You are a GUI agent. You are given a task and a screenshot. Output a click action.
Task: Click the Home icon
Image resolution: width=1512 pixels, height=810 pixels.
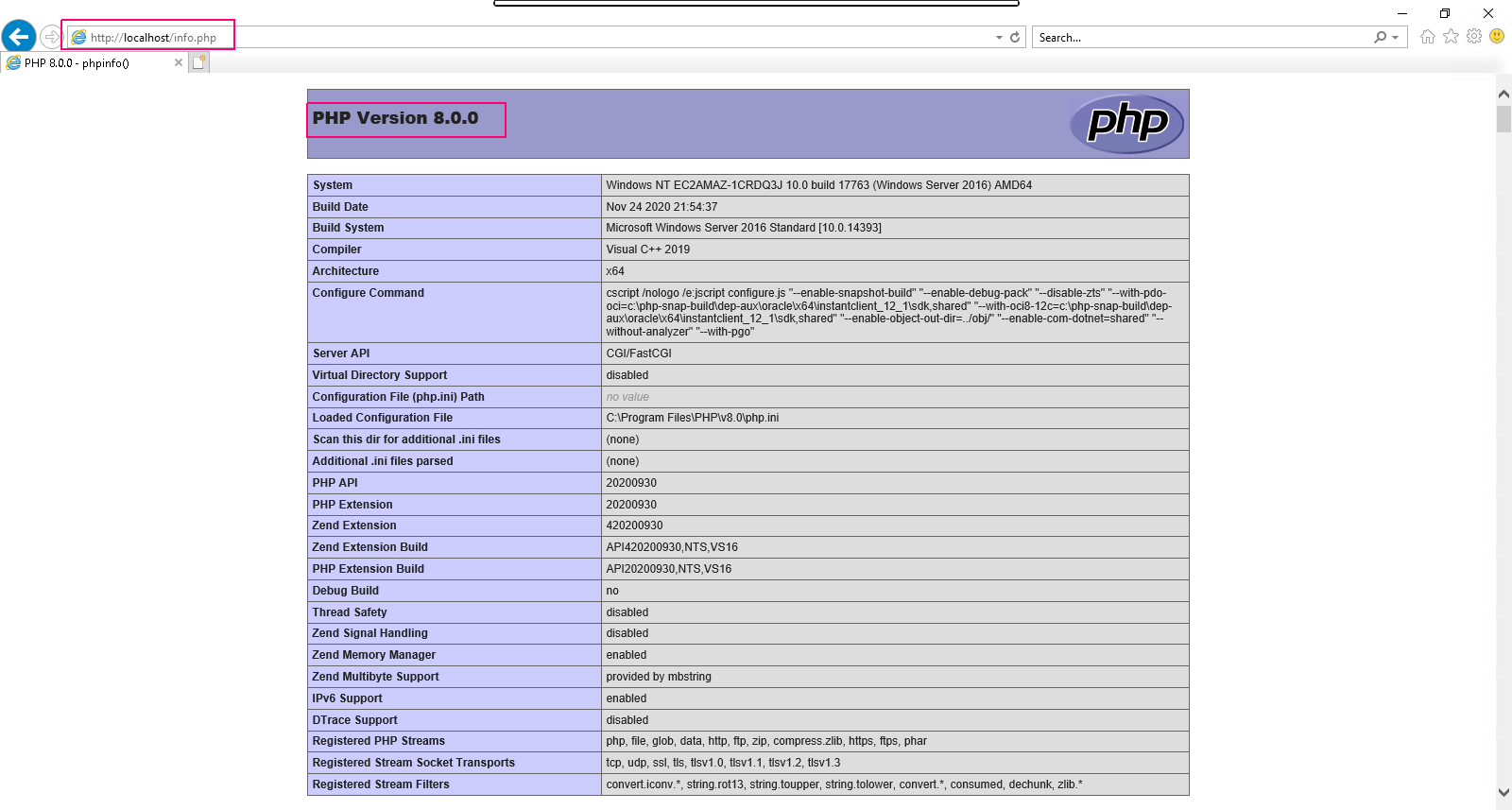(1427, 37)
